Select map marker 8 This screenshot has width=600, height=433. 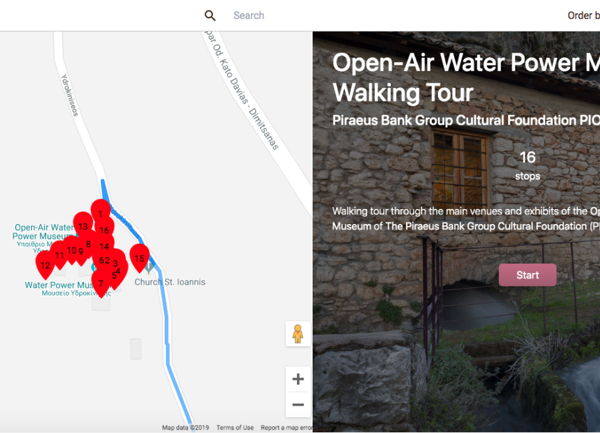[x=88, y=243]
